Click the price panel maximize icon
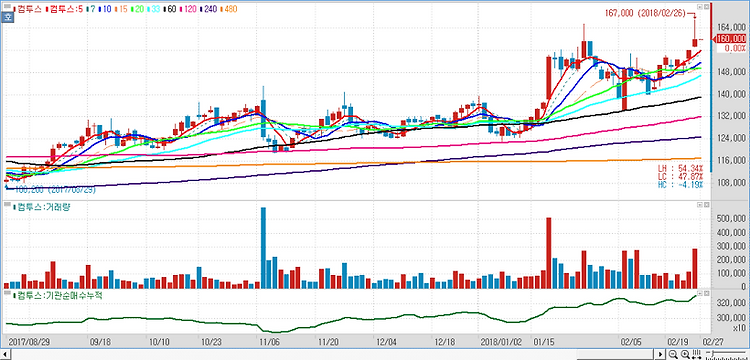 [700, 7]
